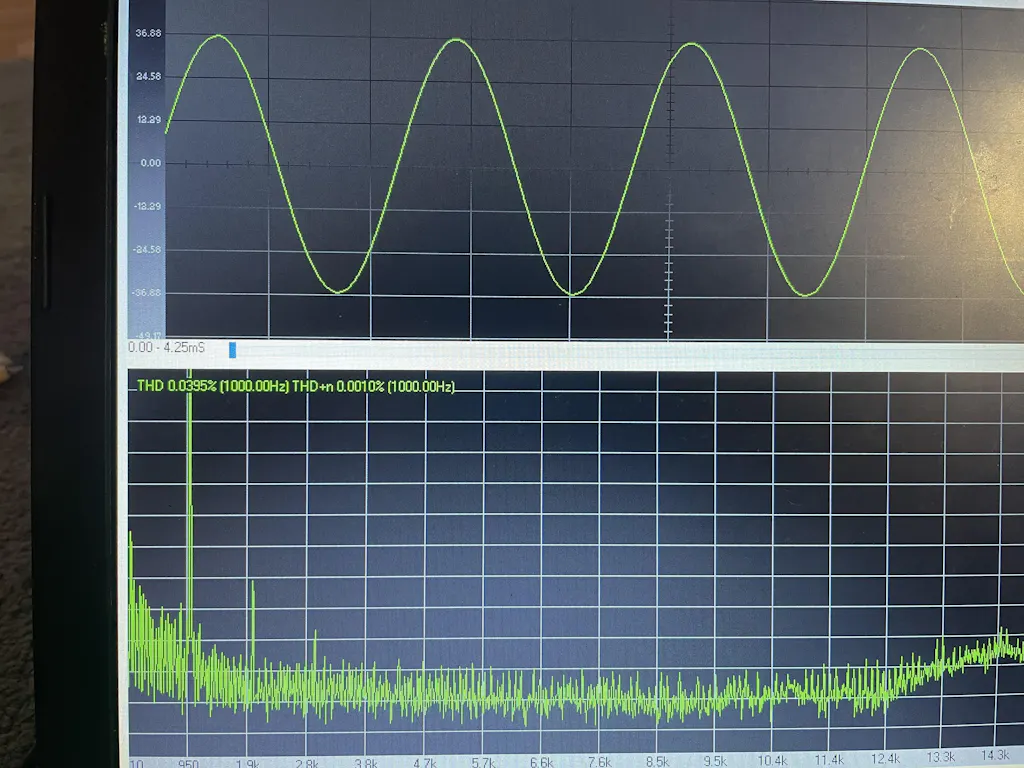
Task: Click the 0.00 center amplitude axis label
Action: 150,163
